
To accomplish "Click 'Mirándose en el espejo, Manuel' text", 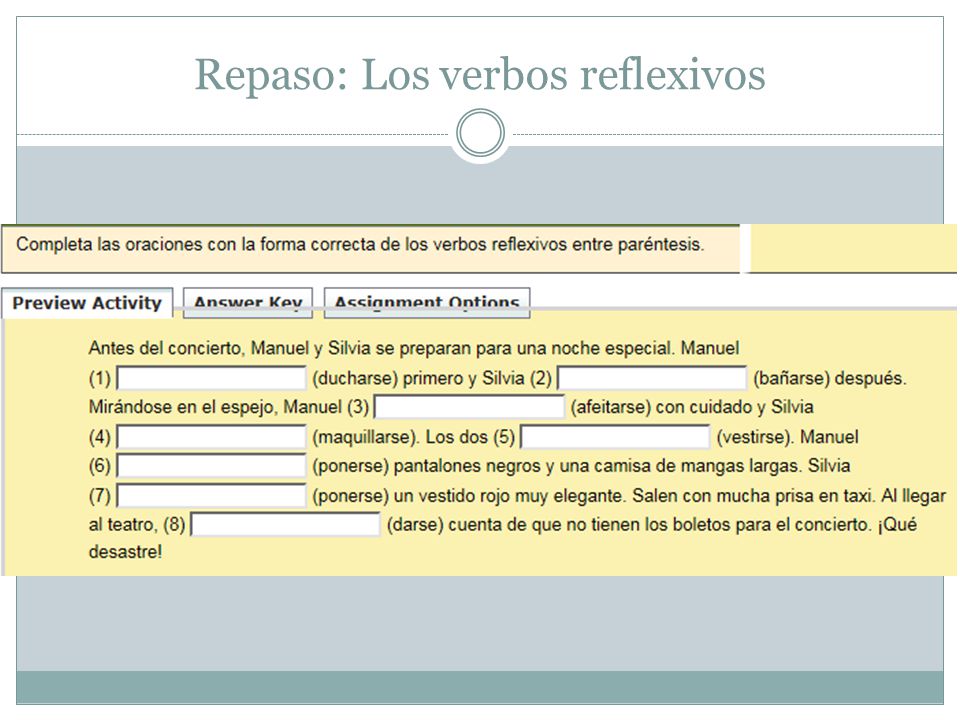I will tap(216, 407).
